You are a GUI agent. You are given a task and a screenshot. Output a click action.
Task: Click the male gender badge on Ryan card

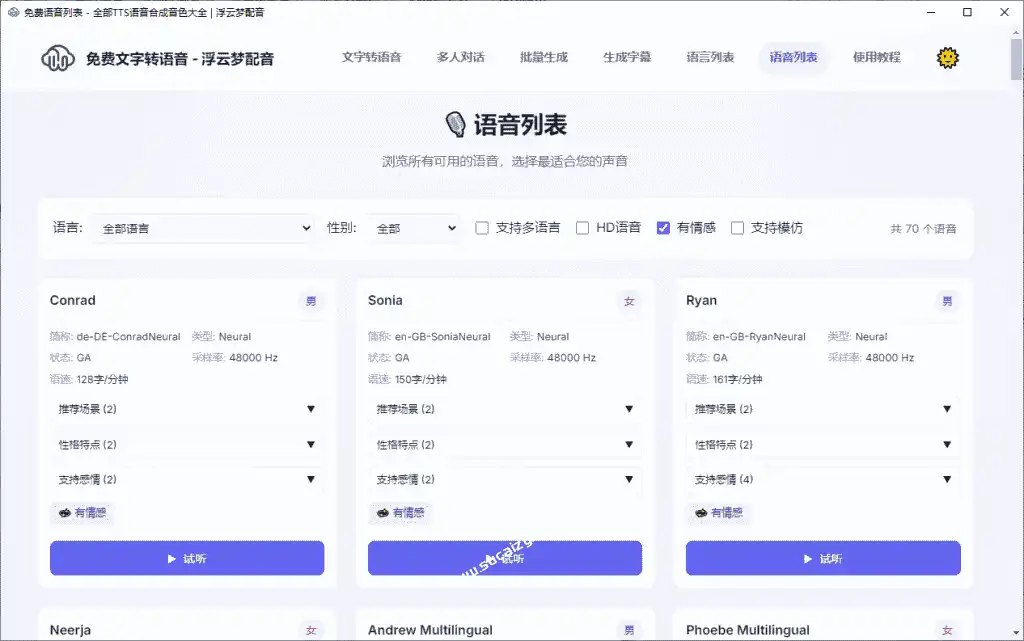click(x=947, y=301)
